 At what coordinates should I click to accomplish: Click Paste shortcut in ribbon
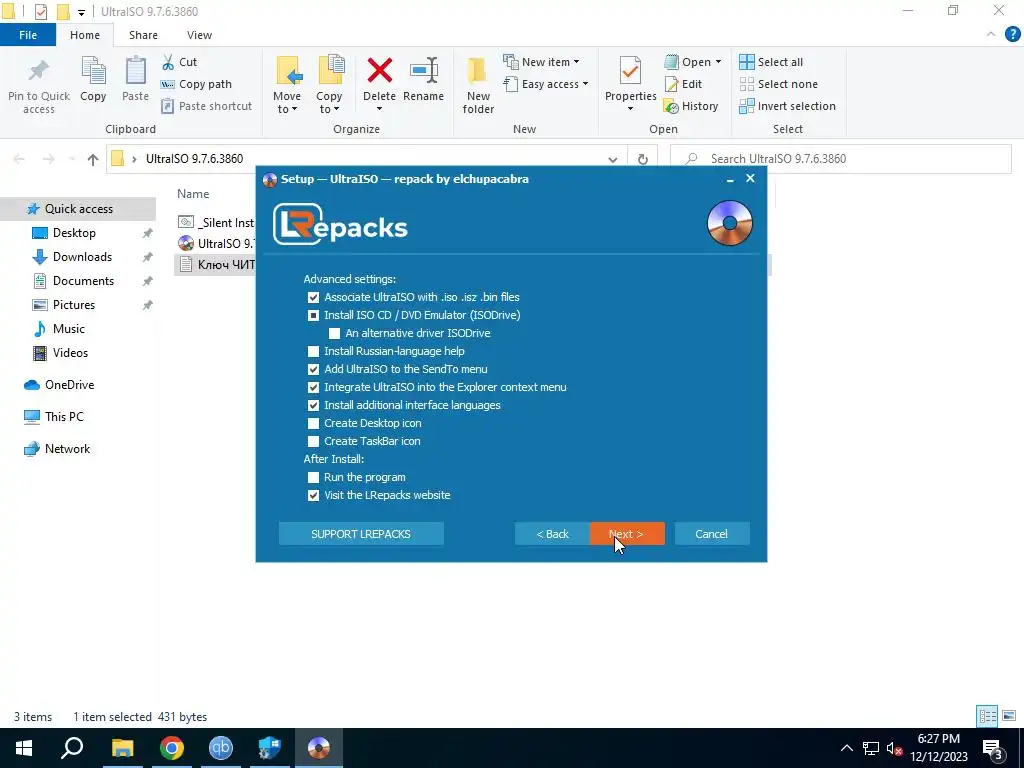[206, 106]
